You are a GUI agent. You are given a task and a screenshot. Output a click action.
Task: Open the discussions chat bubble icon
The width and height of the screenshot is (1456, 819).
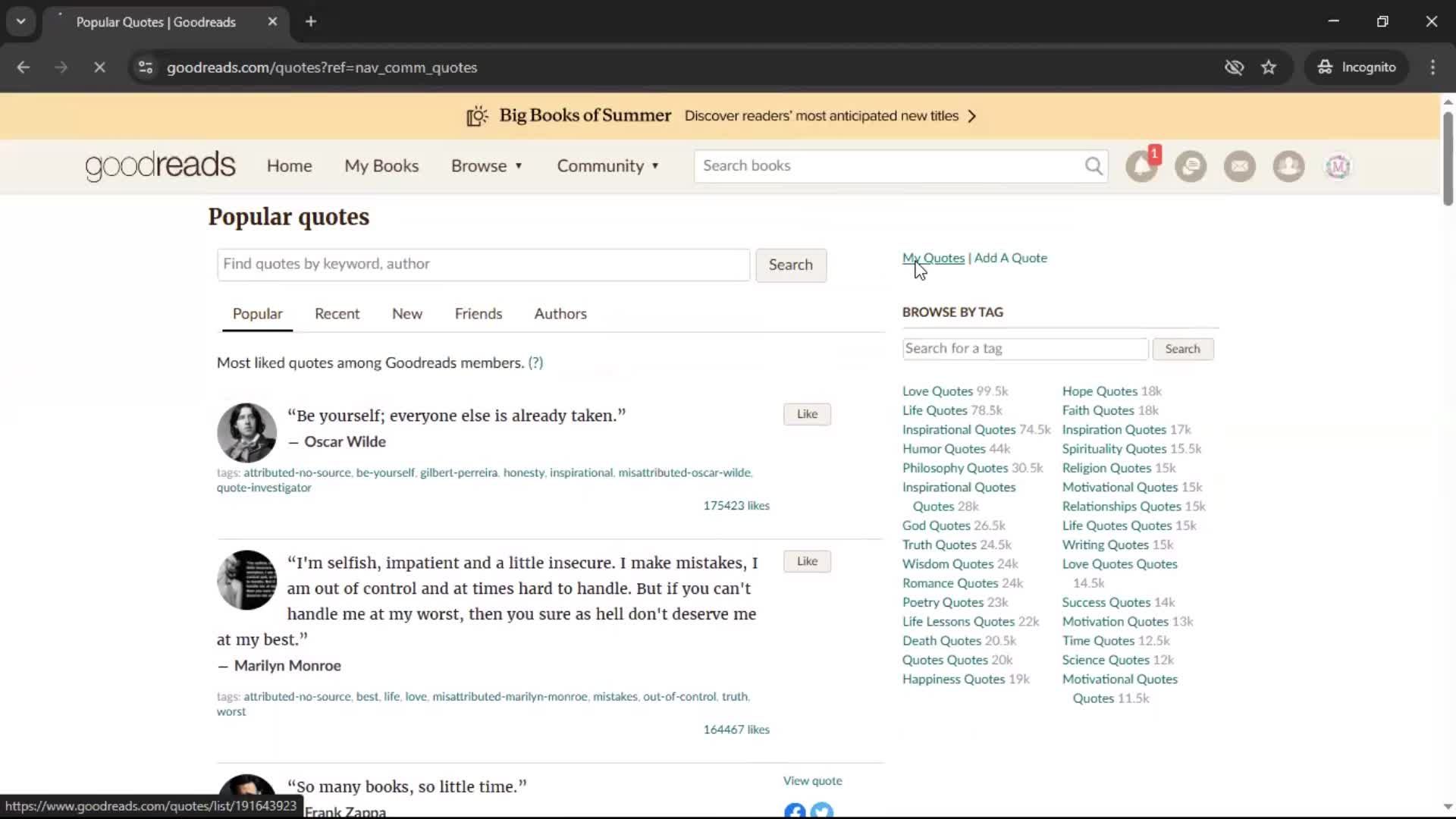[1191, 166]
